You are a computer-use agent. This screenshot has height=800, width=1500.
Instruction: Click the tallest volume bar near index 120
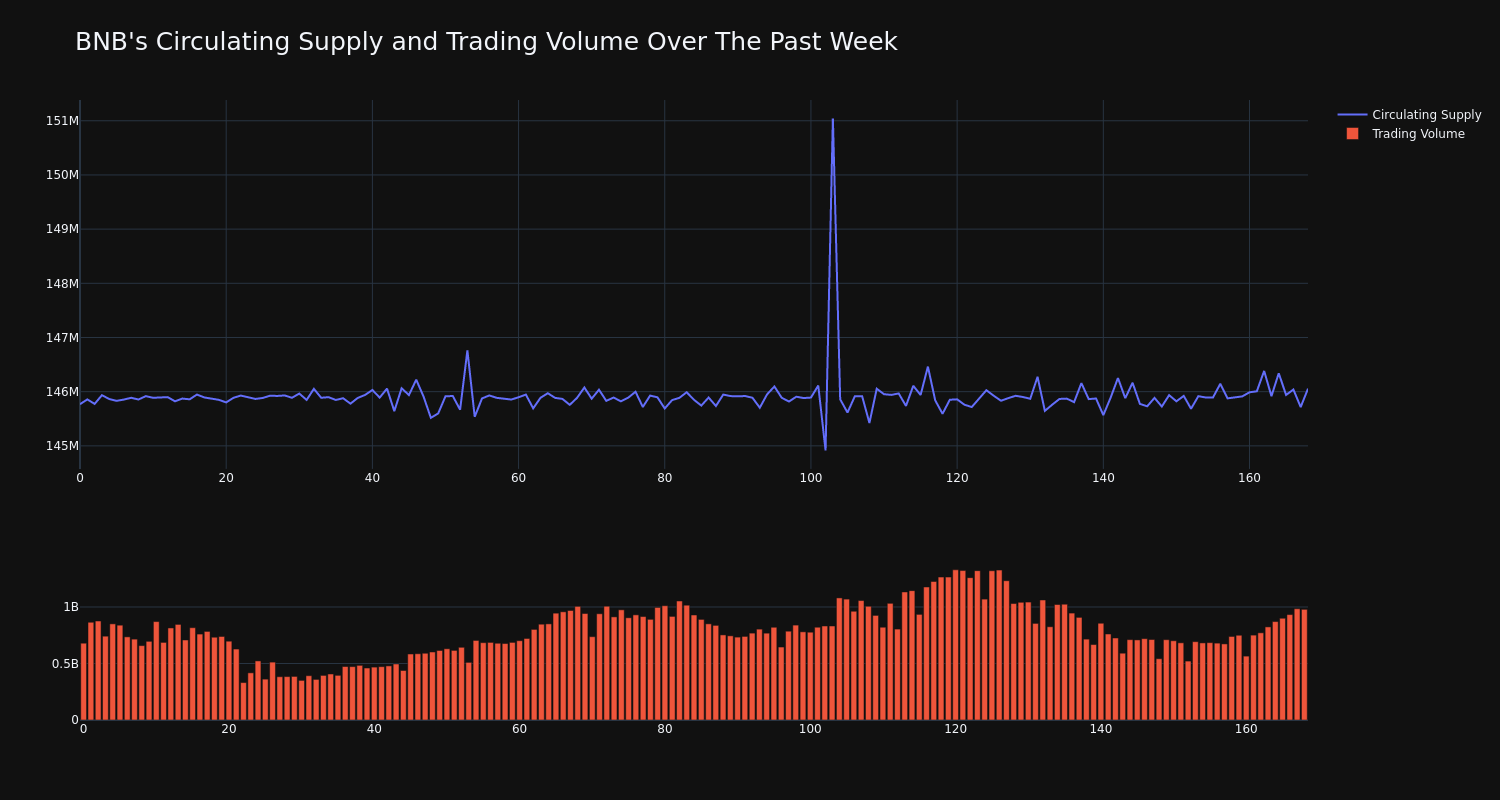(x=956, y=645)
